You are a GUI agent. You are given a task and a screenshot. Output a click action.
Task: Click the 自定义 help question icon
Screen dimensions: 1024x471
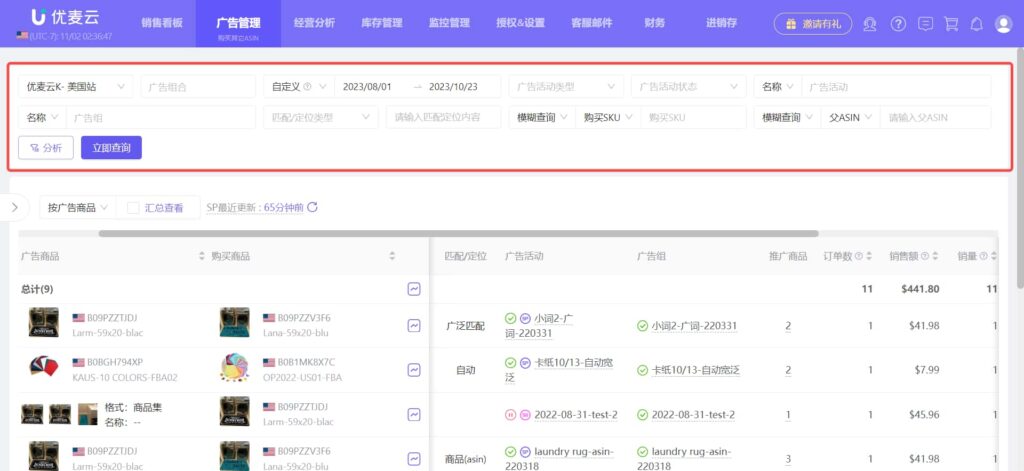tap(308, 86)
